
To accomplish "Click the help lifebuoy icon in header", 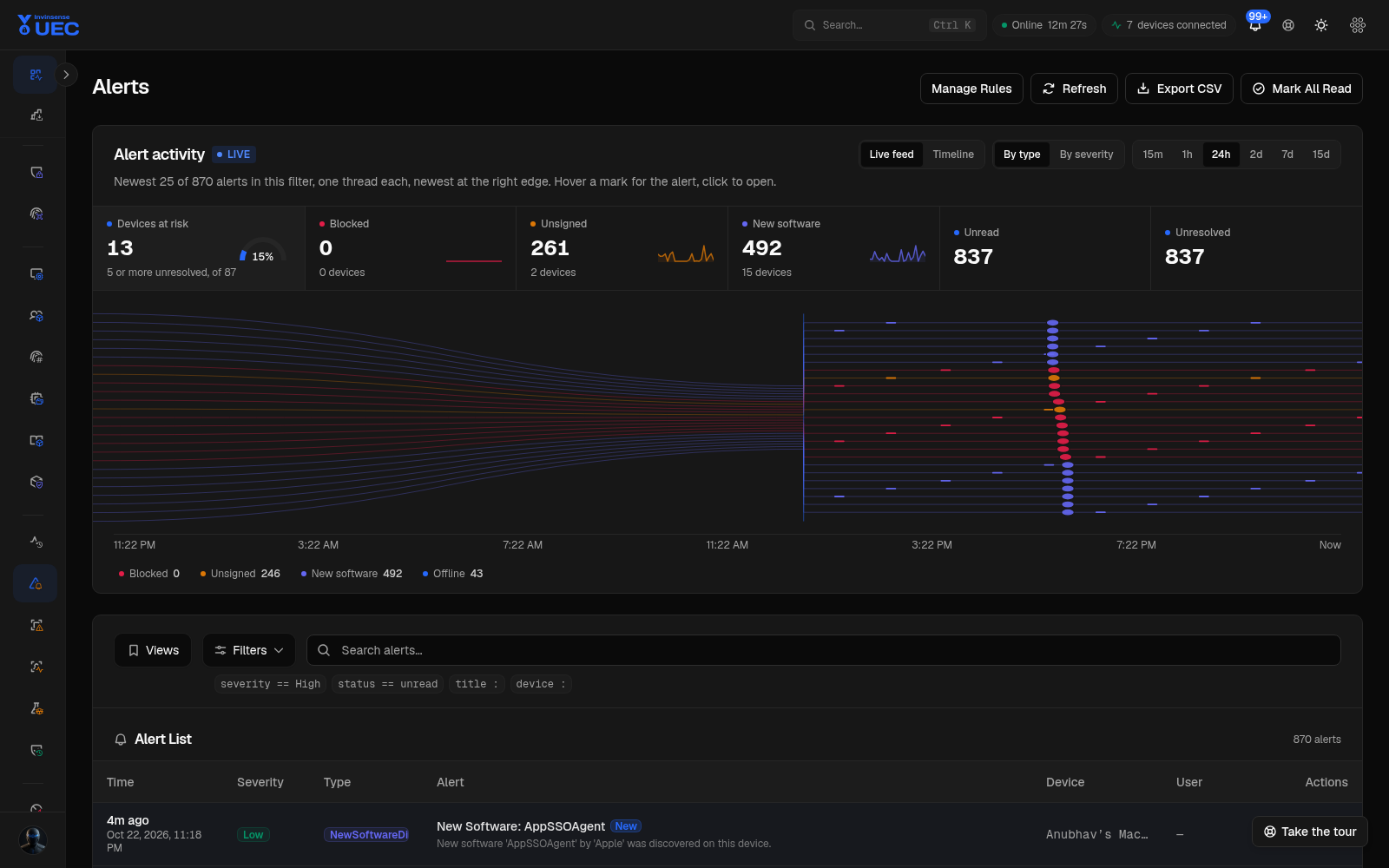I will coord(1288,25).
